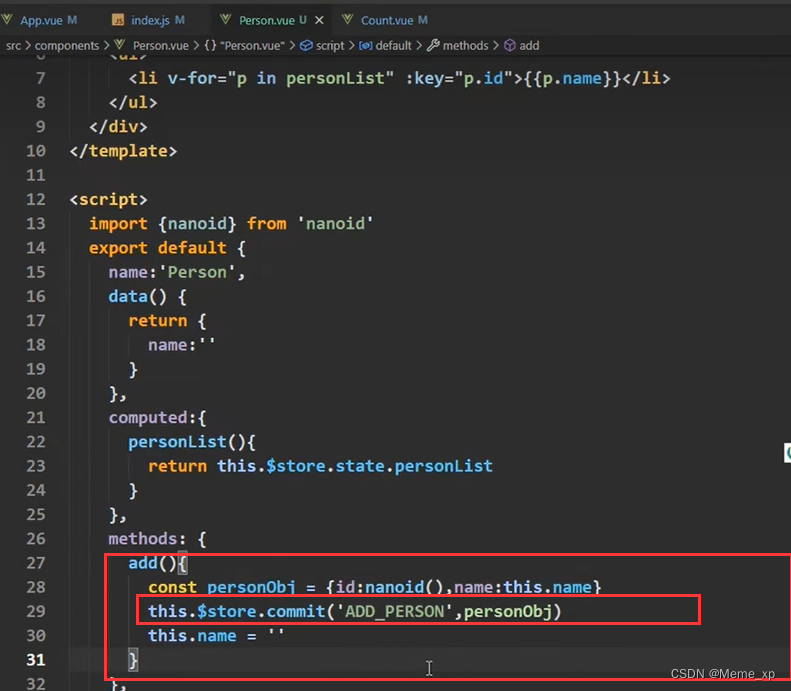
Task: Click "export default" on line 14
Action: (157, 248)
